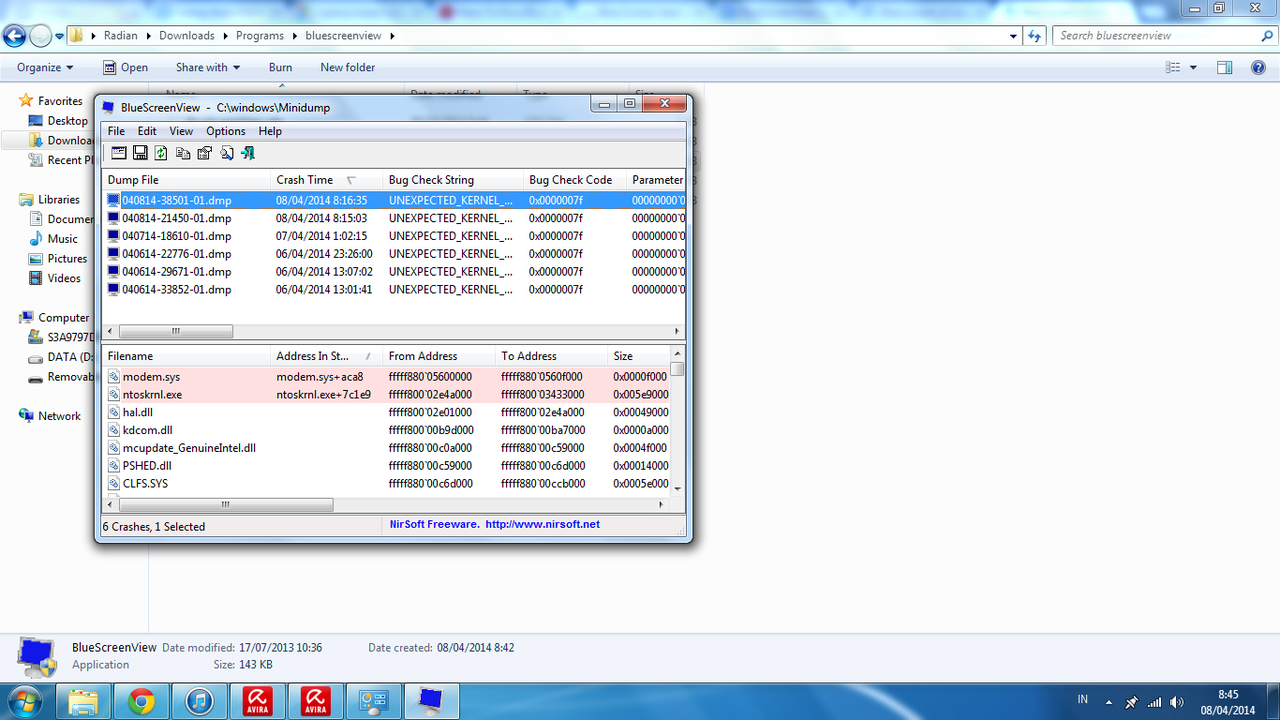Click the volume icon in system tray
Screen dimensions: 1280x720
click(1177, 702)
